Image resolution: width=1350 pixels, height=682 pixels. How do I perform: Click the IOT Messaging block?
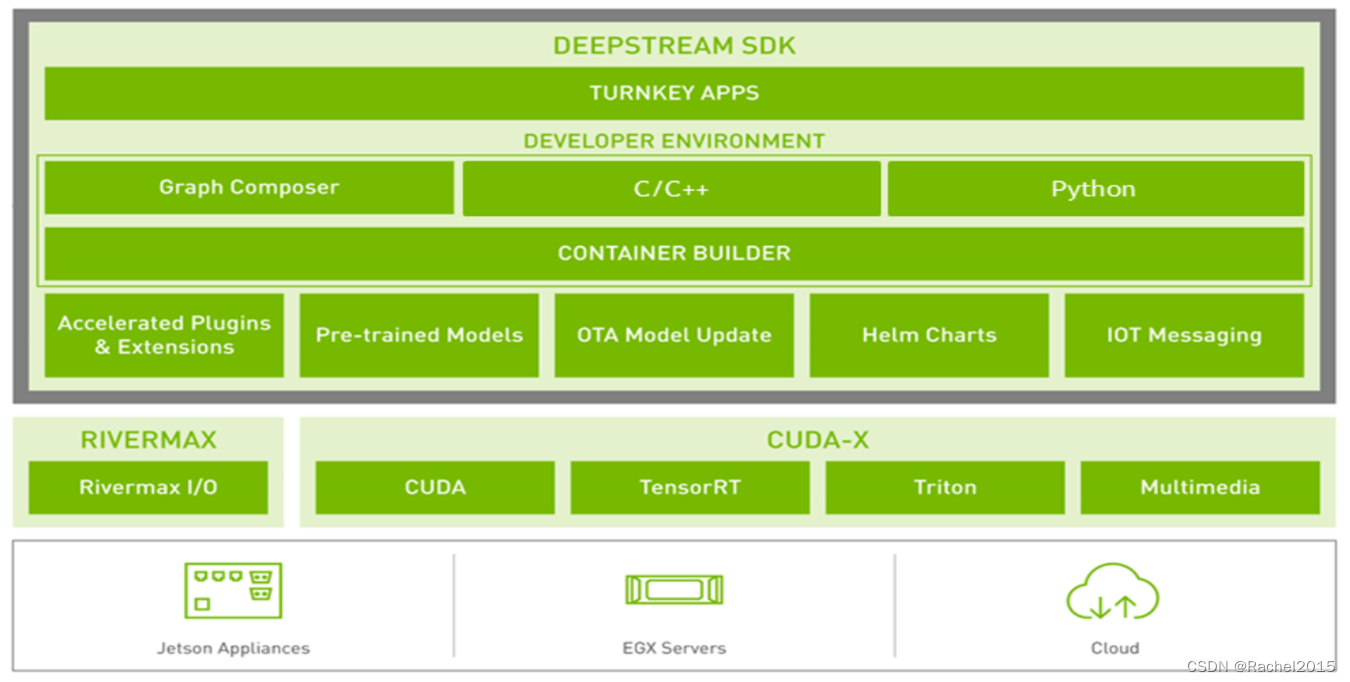(x=1184, y=335)
